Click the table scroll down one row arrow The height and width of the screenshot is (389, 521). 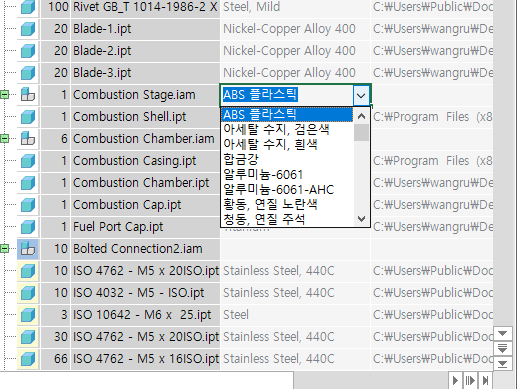(x=502, y=333)
